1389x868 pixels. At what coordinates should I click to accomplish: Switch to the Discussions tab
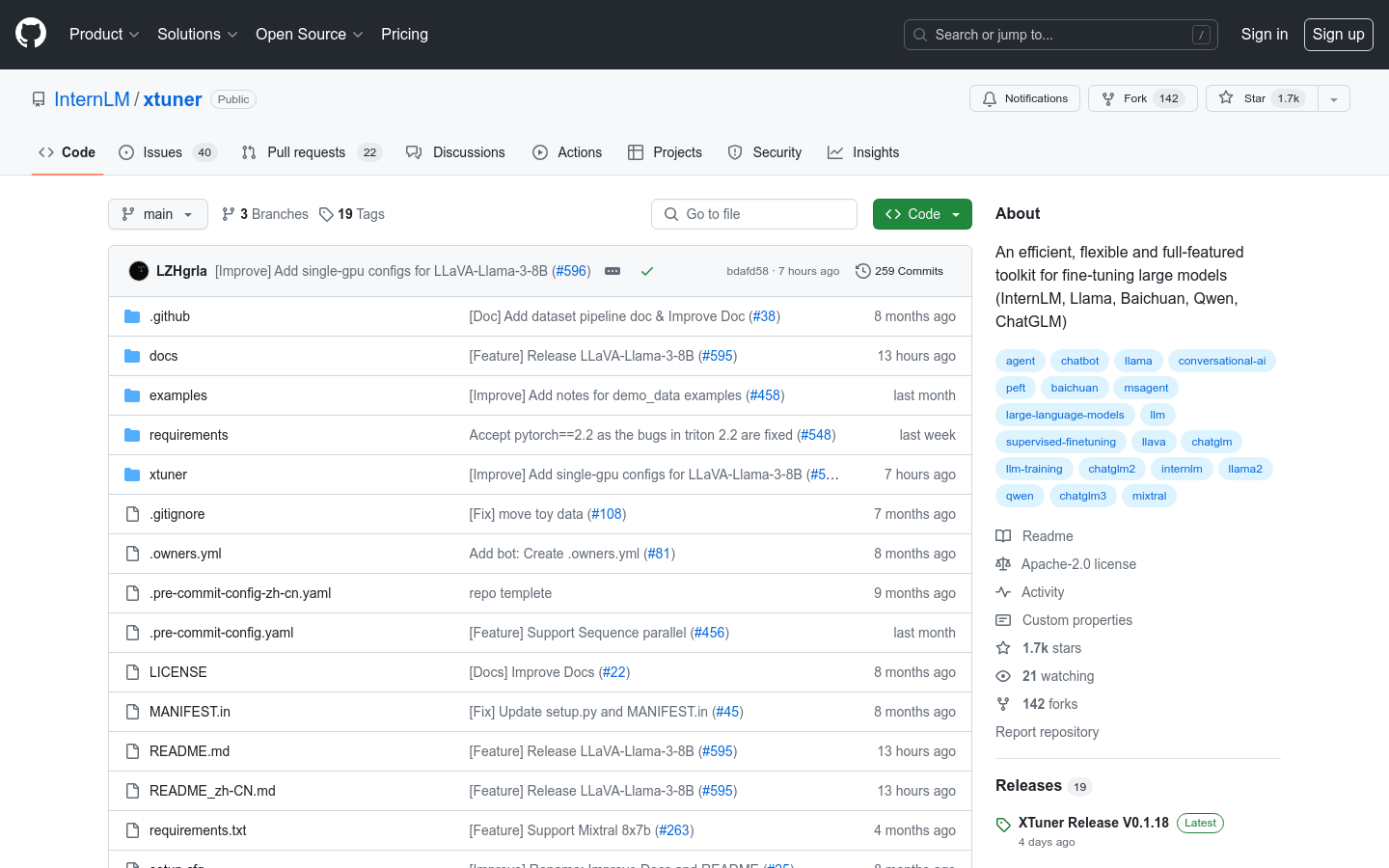click(455, 152)
